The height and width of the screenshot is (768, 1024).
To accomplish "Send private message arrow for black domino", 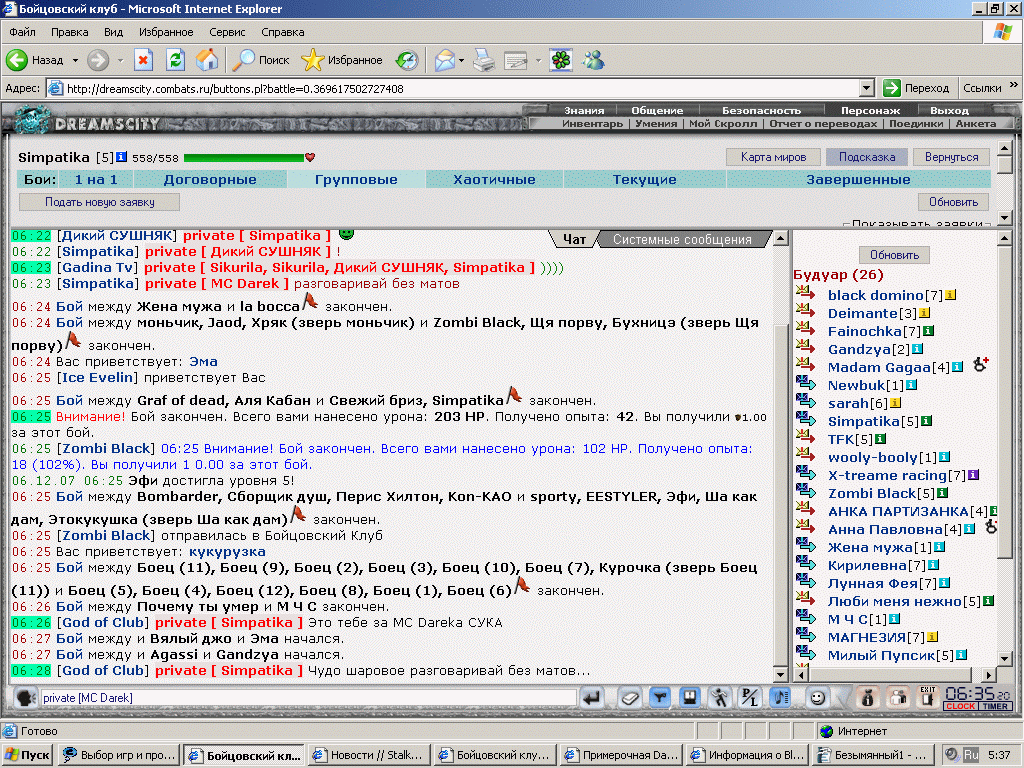I will pos(806,293).
